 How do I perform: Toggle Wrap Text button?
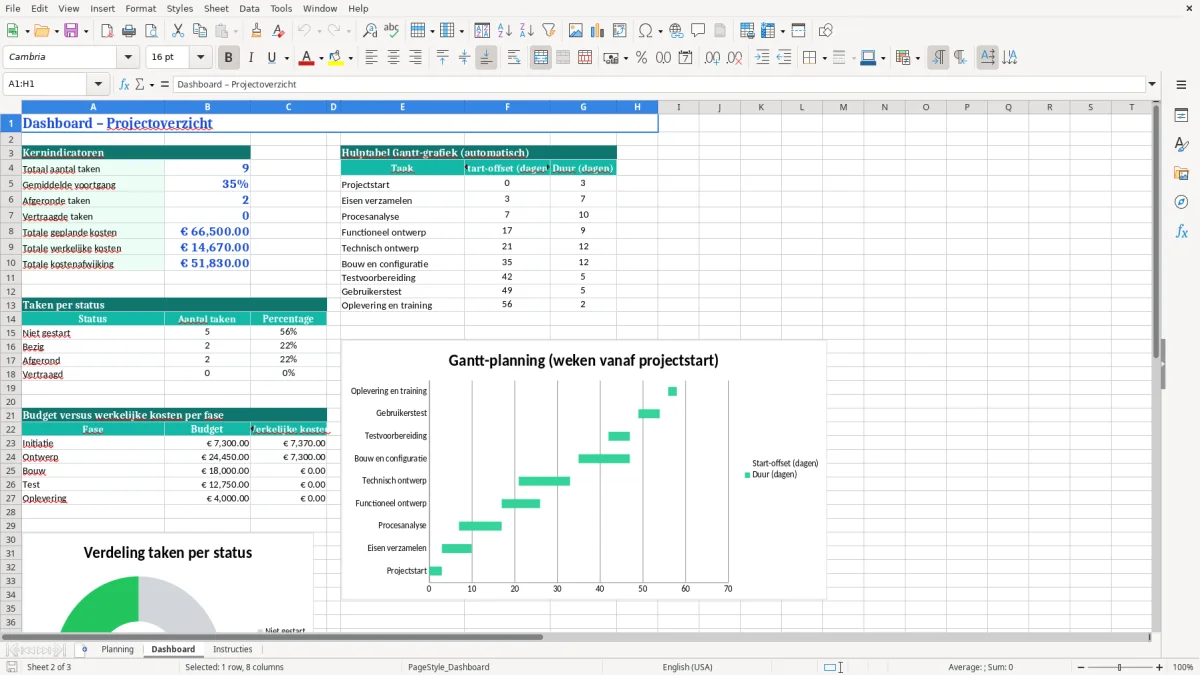(514, 58)
